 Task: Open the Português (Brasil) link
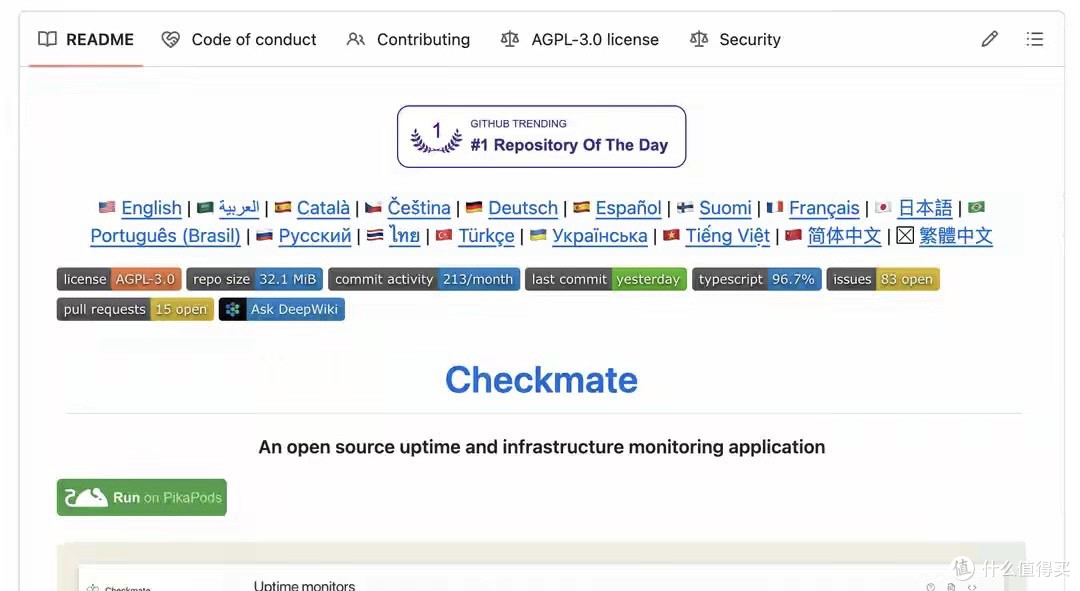(x=165, y=236)
